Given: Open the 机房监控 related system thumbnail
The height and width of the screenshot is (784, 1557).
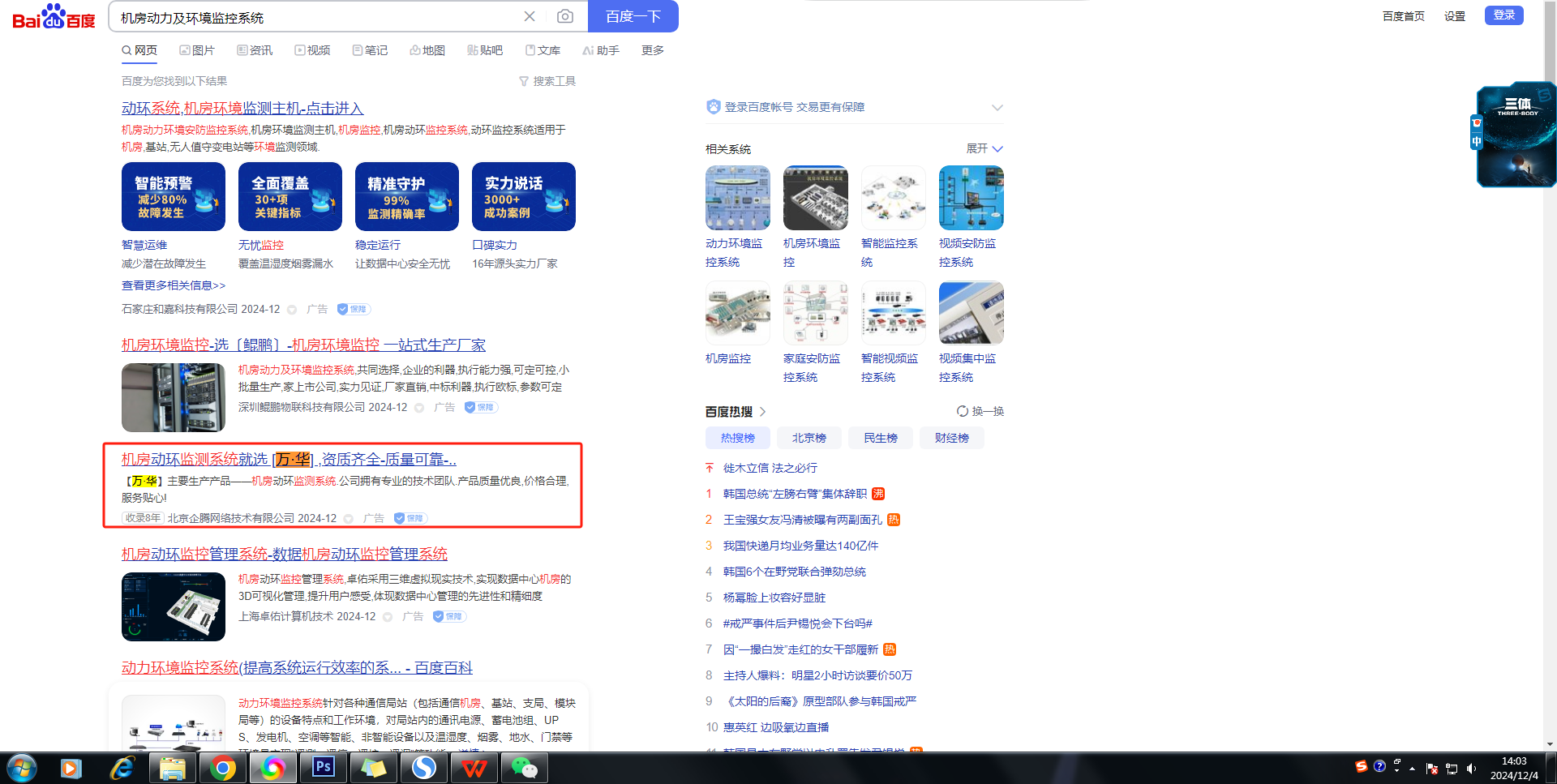Looking at the screenshot, I should (738, 313).
